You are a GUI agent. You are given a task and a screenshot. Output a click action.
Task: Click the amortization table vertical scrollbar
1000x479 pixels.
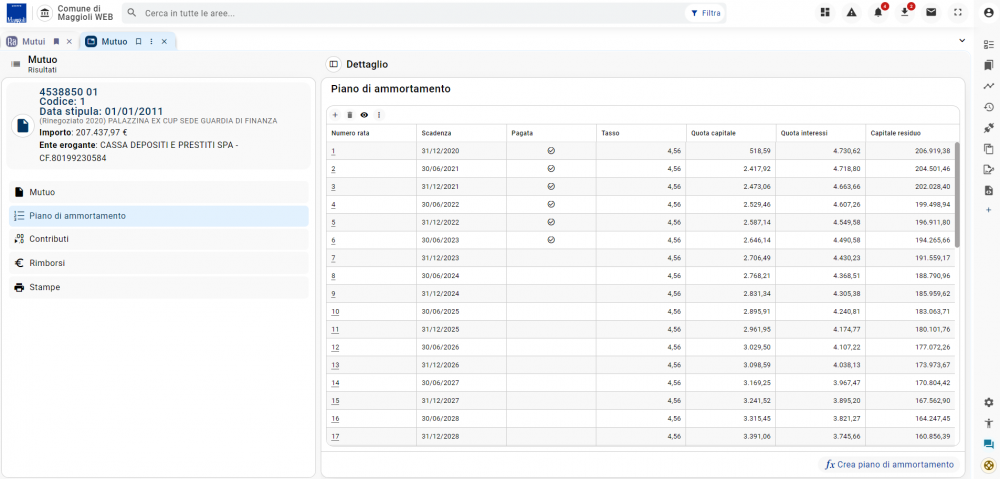[957, 195]
